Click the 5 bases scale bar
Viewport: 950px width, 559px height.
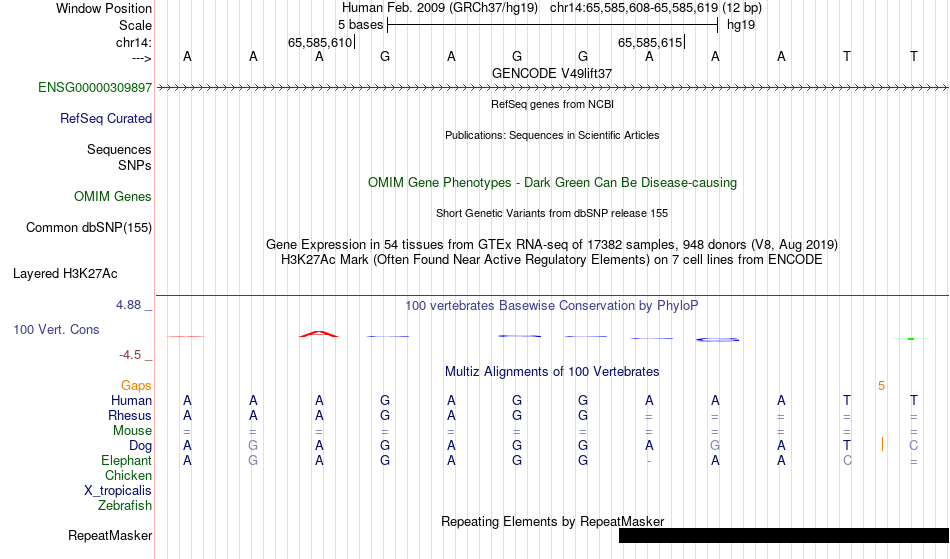tap(553, 25)
